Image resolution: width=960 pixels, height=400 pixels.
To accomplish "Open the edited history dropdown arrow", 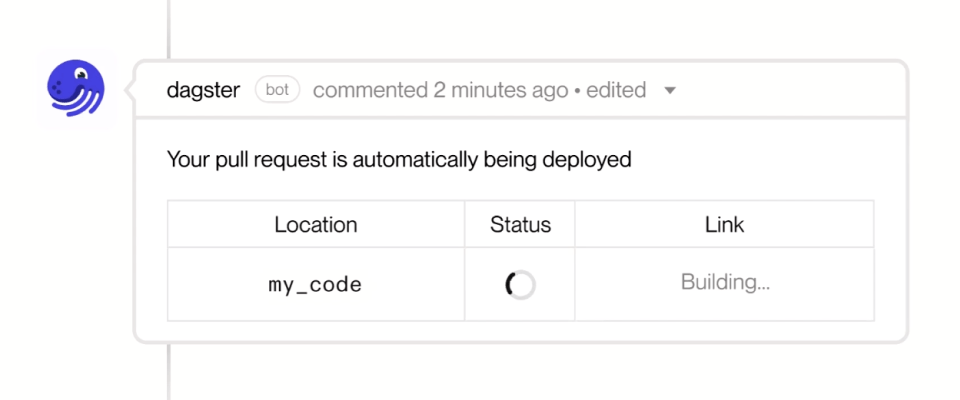I will click(670, 91).
